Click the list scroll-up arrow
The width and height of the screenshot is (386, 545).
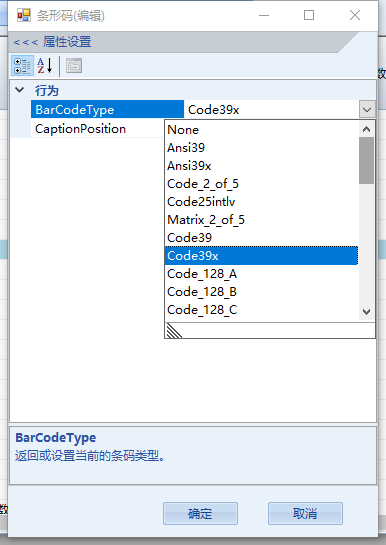coord(367,129)
